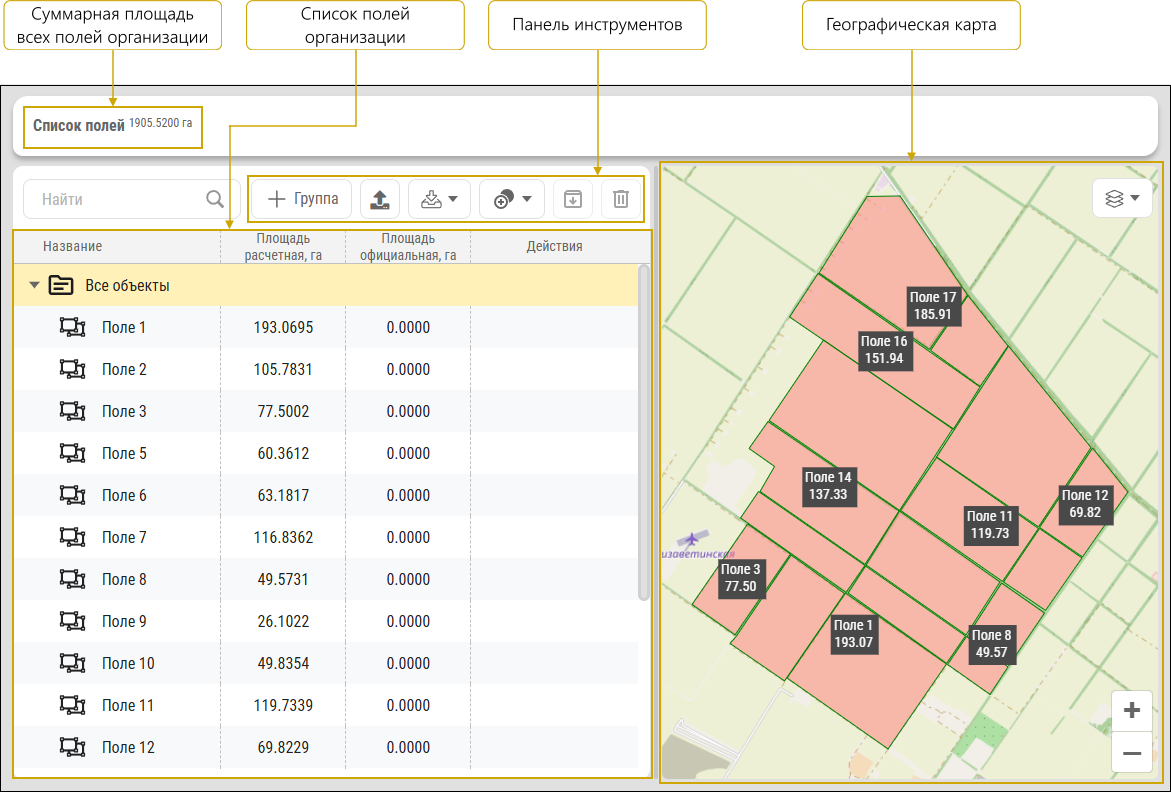Click area value 119.7339
Screen dimensions: 1171x792
(x=283, y=705)
